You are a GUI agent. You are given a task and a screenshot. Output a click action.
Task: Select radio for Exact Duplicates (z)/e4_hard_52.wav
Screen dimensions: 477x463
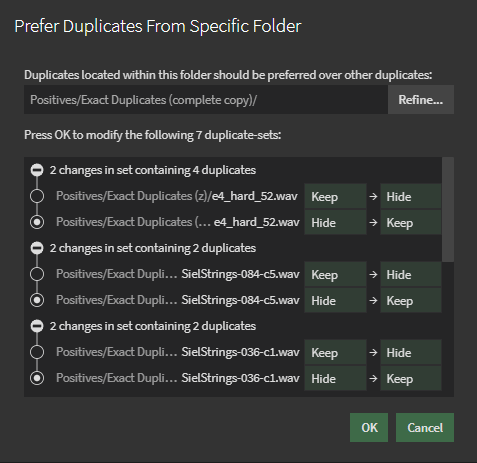[37, 196]
